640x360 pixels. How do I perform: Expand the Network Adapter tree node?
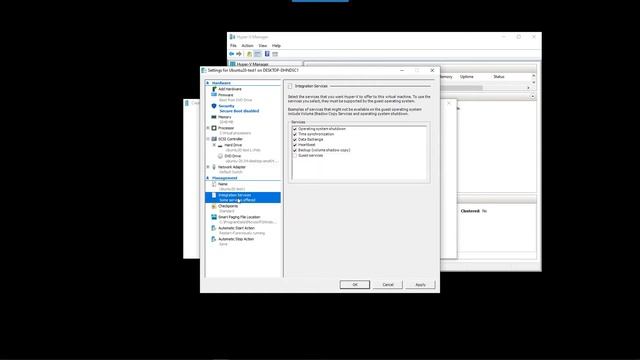[x=208, y=167]
